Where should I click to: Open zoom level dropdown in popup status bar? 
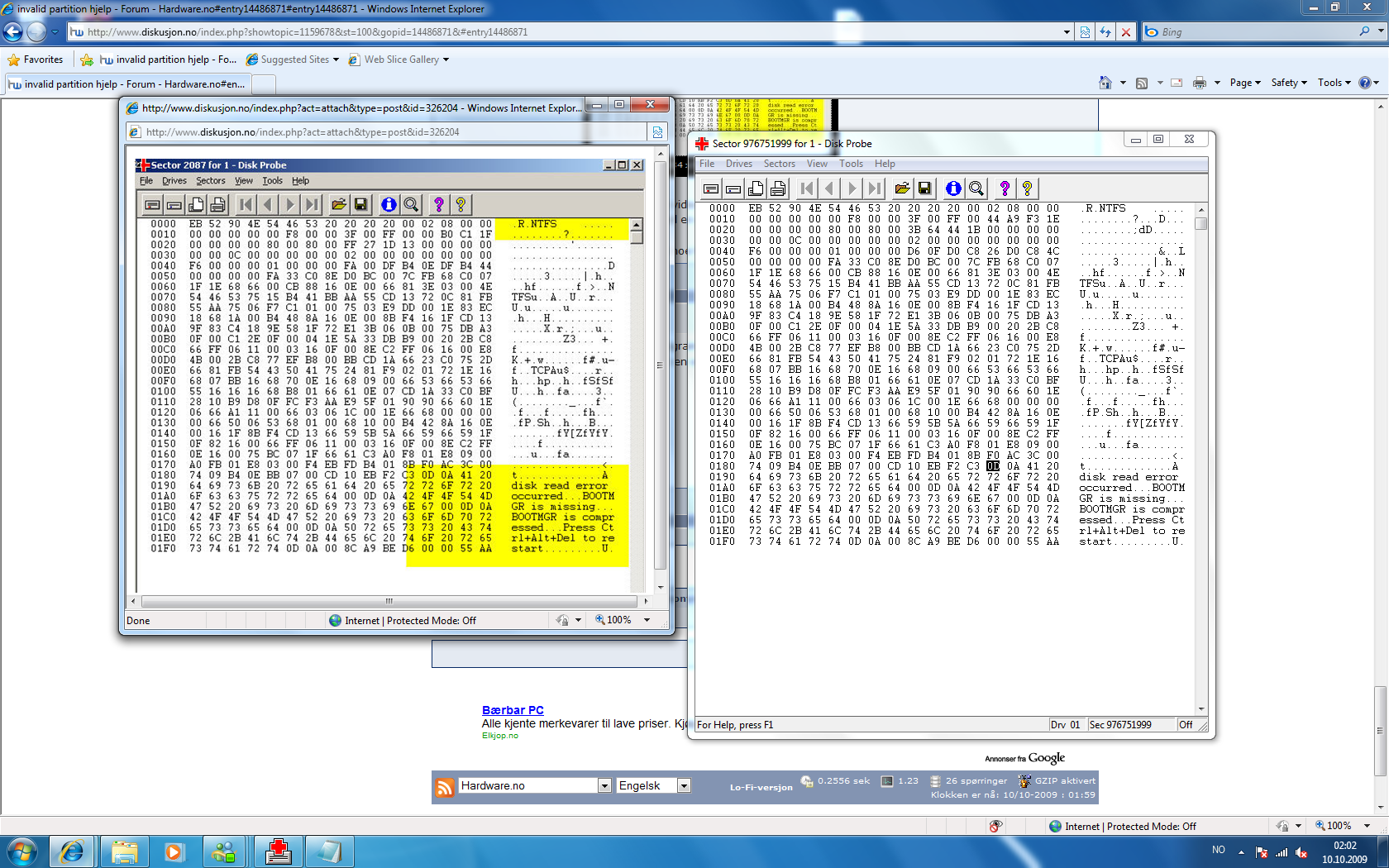coord(647,620)
